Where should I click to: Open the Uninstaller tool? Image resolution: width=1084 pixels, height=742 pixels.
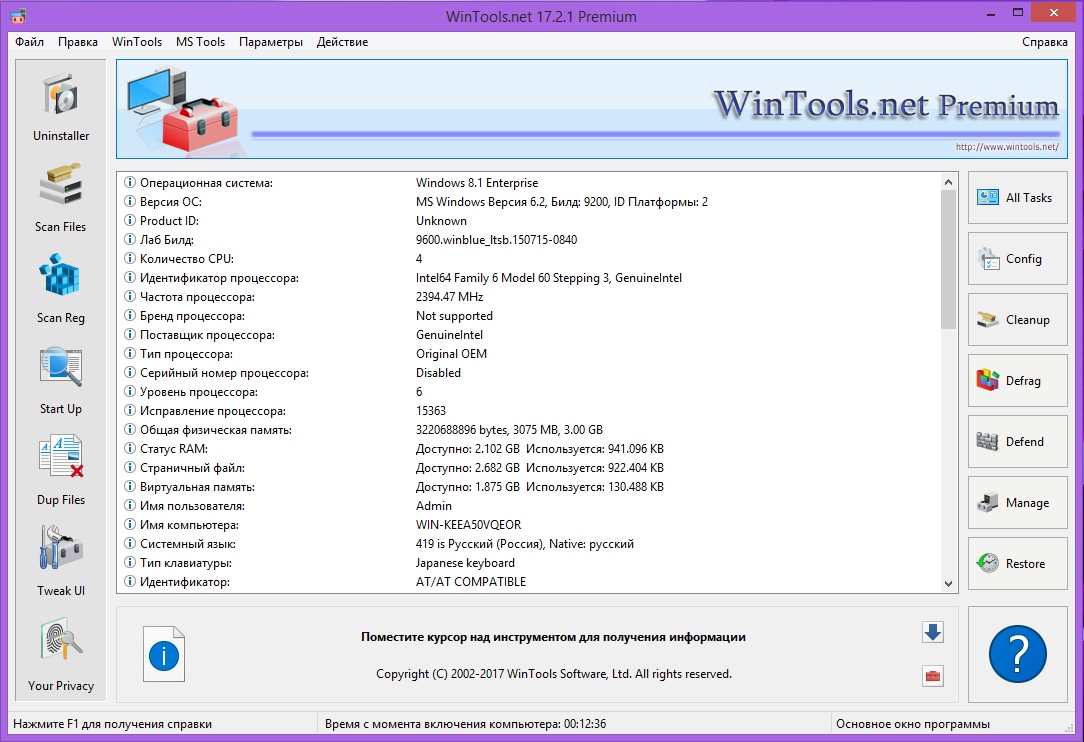[x=61, y=106]
